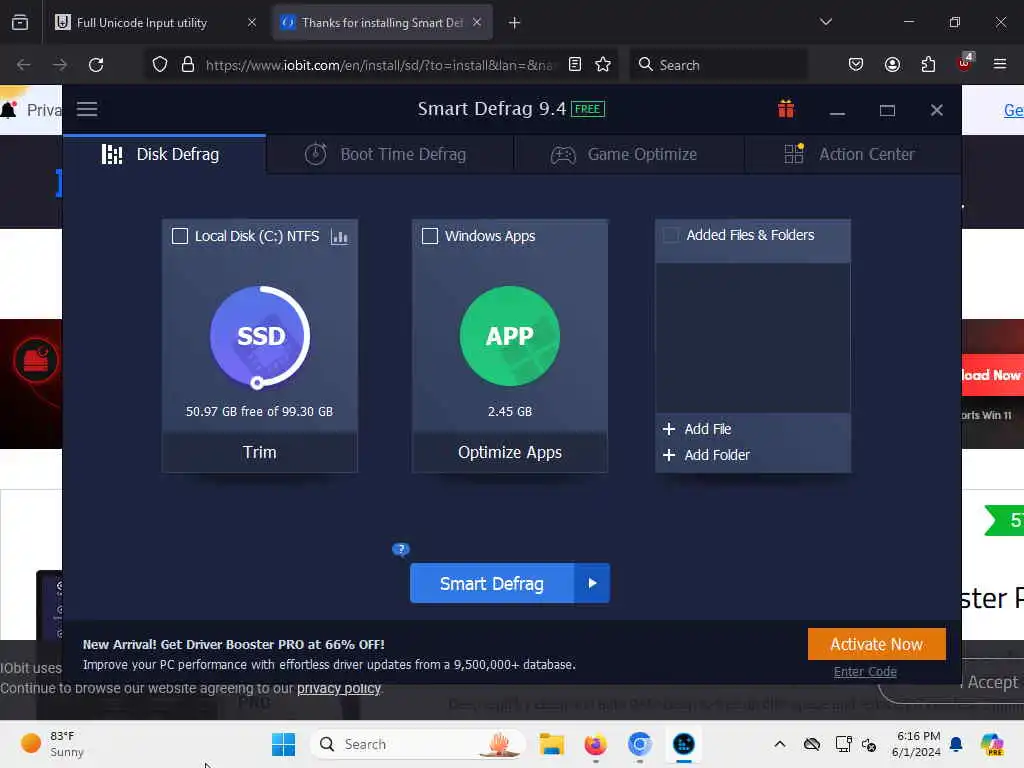Click the Firefox address bar URL field
This screenshot has height=768, width=1024.
coord(379,65)
